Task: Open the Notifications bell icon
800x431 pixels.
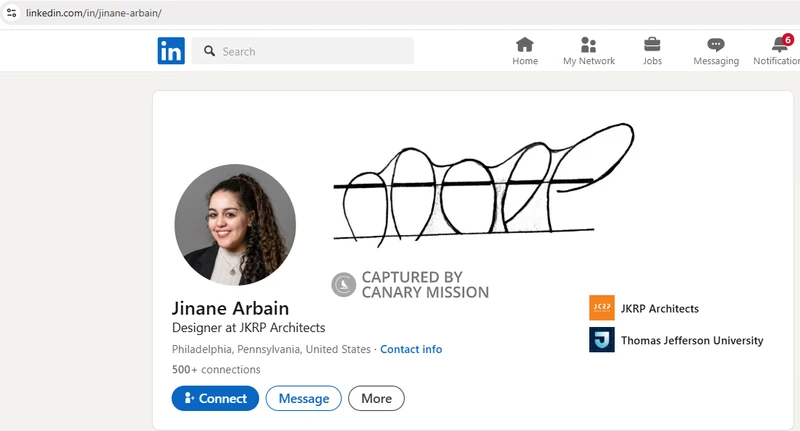Action: point(780,44)
